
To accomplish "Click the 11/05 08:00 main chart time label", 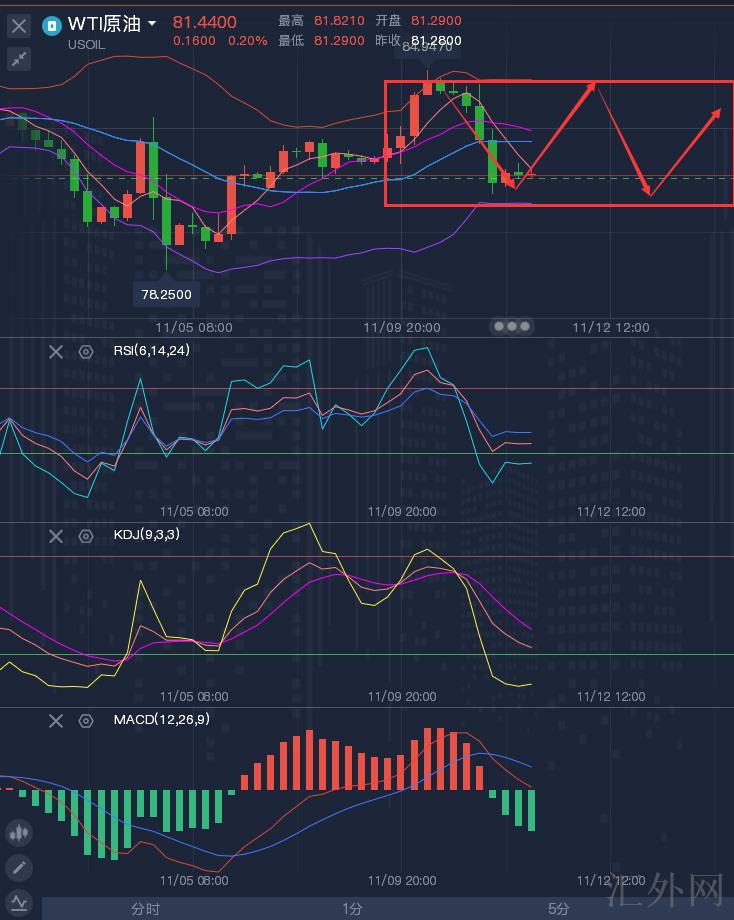I will tap(194, 327).
